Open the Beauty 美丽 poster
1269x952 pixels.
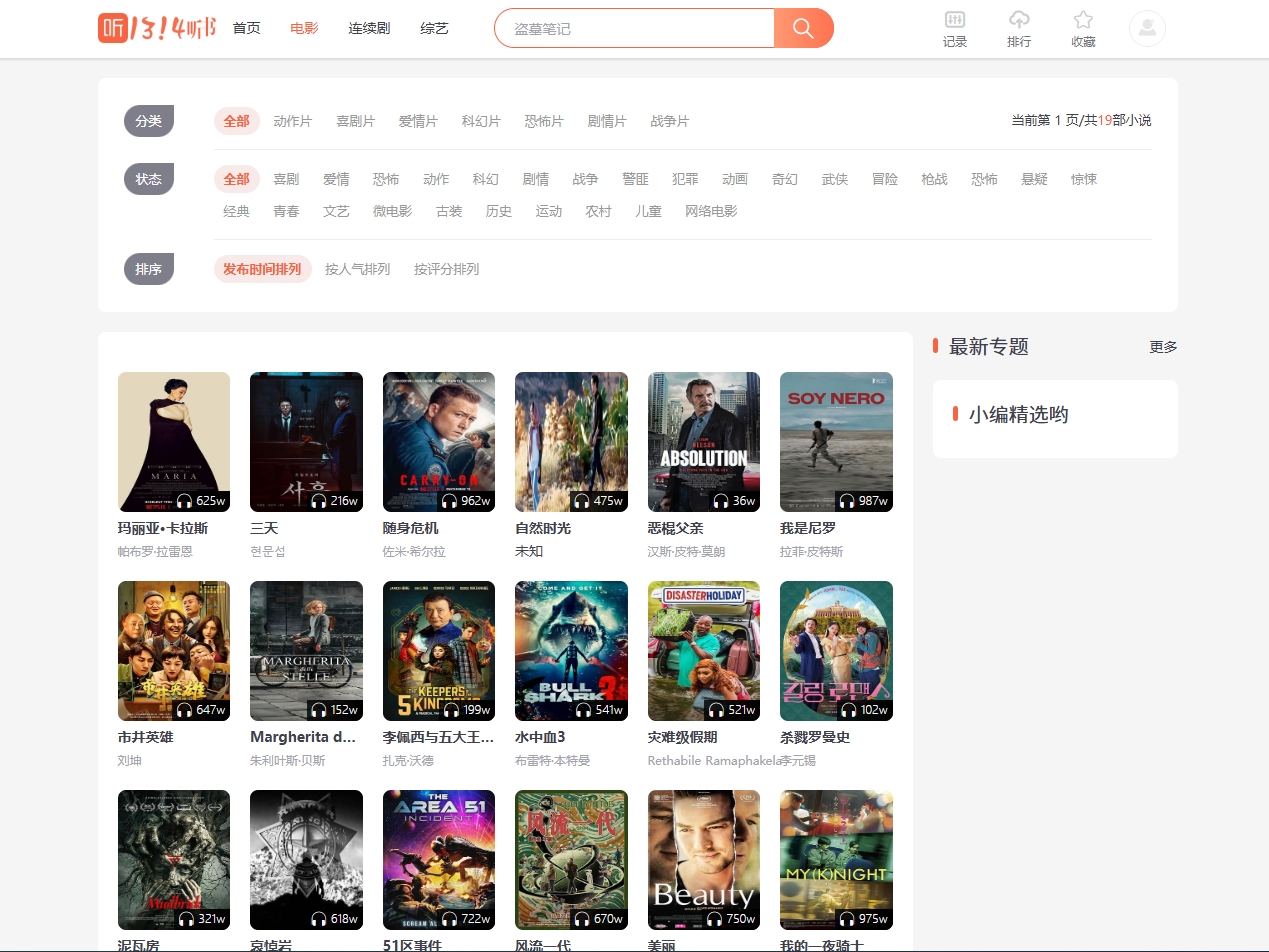tap(704, 860)
